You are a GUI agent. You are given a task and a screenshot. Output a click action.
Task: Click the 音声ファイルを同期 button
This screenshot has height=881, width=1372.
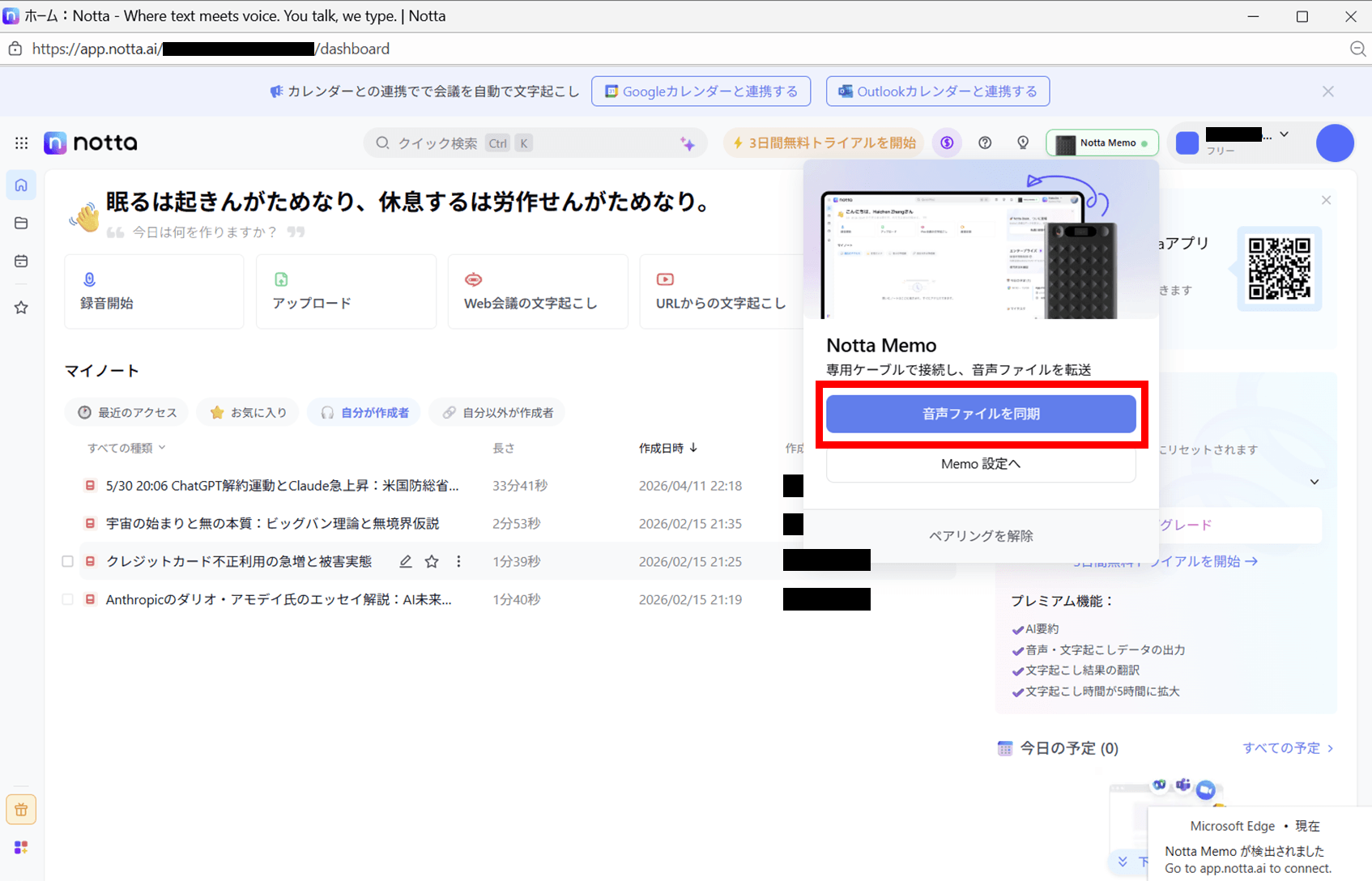pos(980,414)
